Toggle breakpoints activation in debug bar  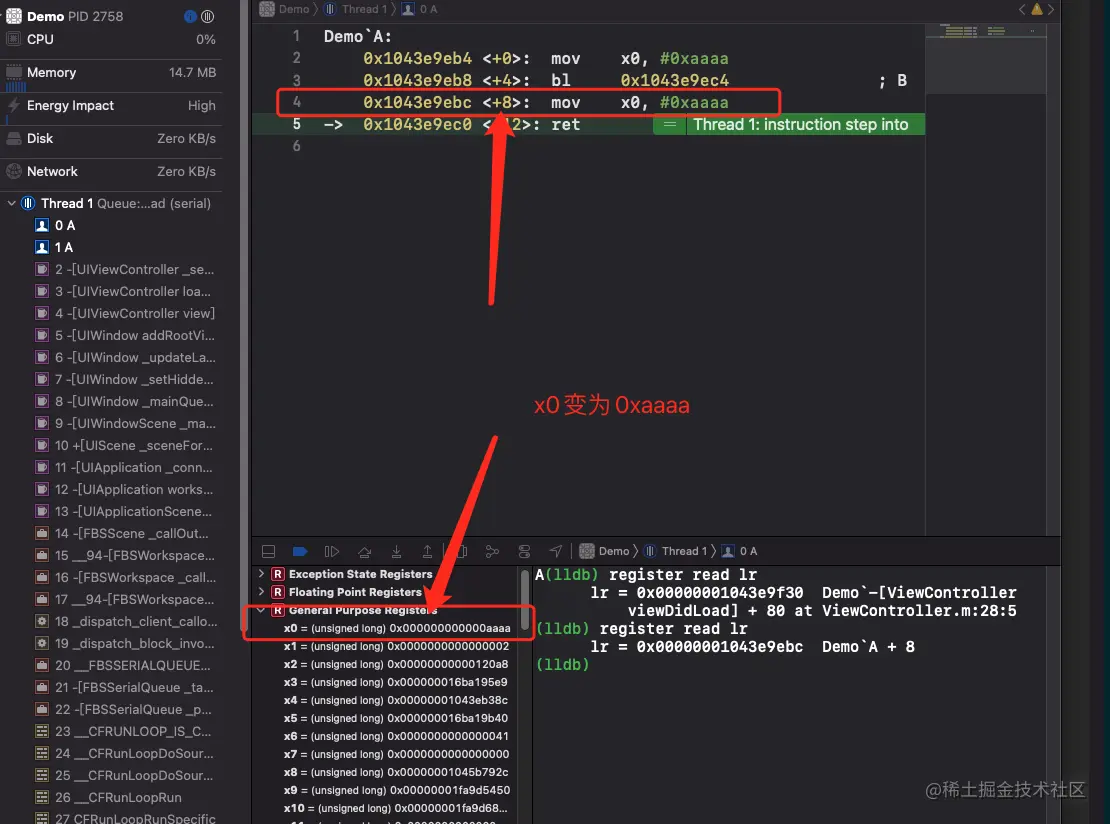(x=300, y=551)
